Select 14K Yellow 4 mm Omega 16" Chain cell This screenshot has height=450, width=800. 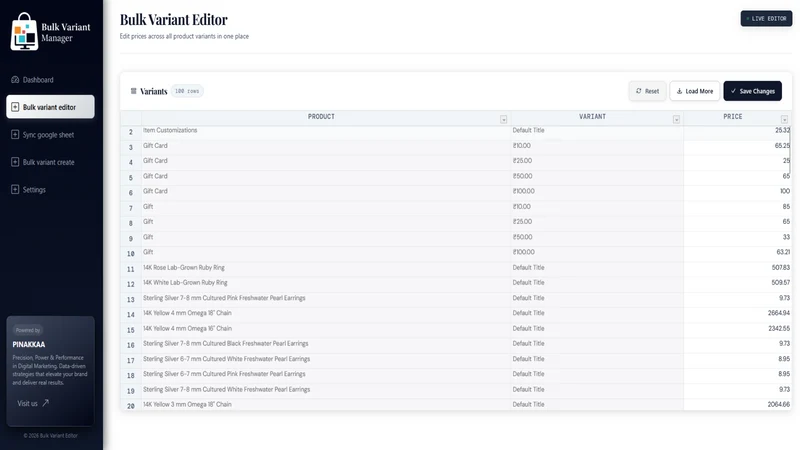tap(326, 329)
